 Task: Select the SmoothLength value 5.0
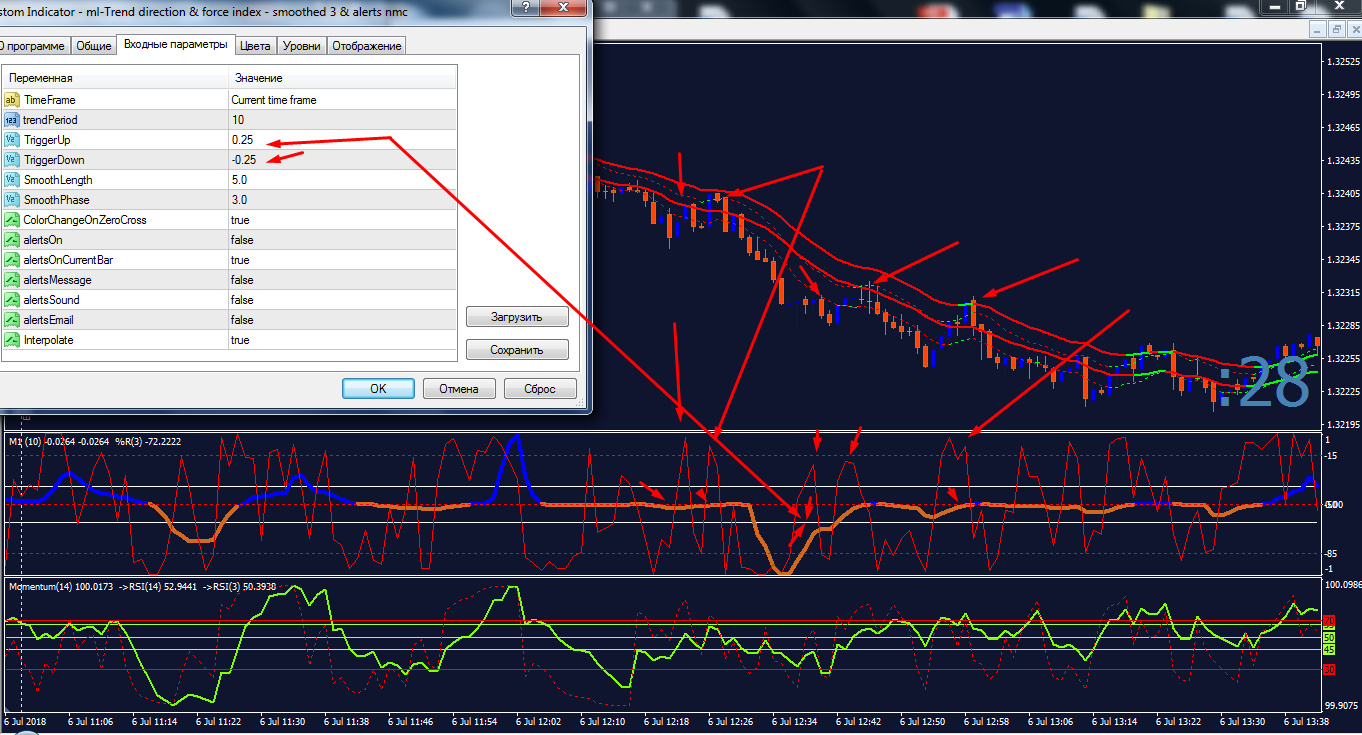tap(342, 180)
